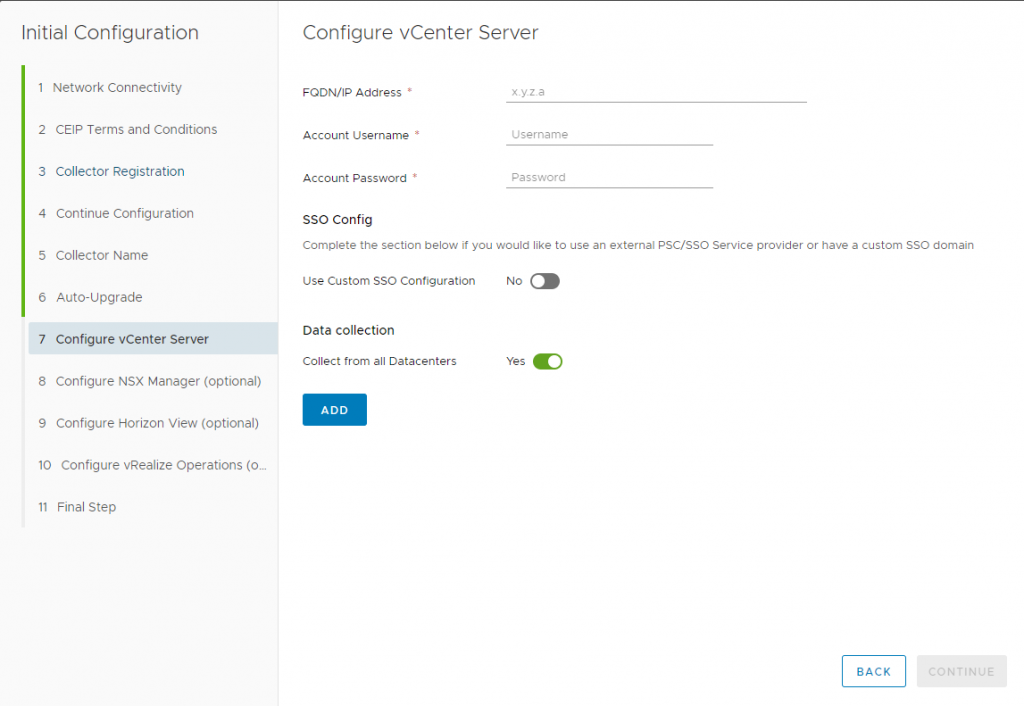Go to step 8 Configure NSX Manager
The height and width of the screenshot is (706, 1024).
pyautogui.click(x=152, y=381)
